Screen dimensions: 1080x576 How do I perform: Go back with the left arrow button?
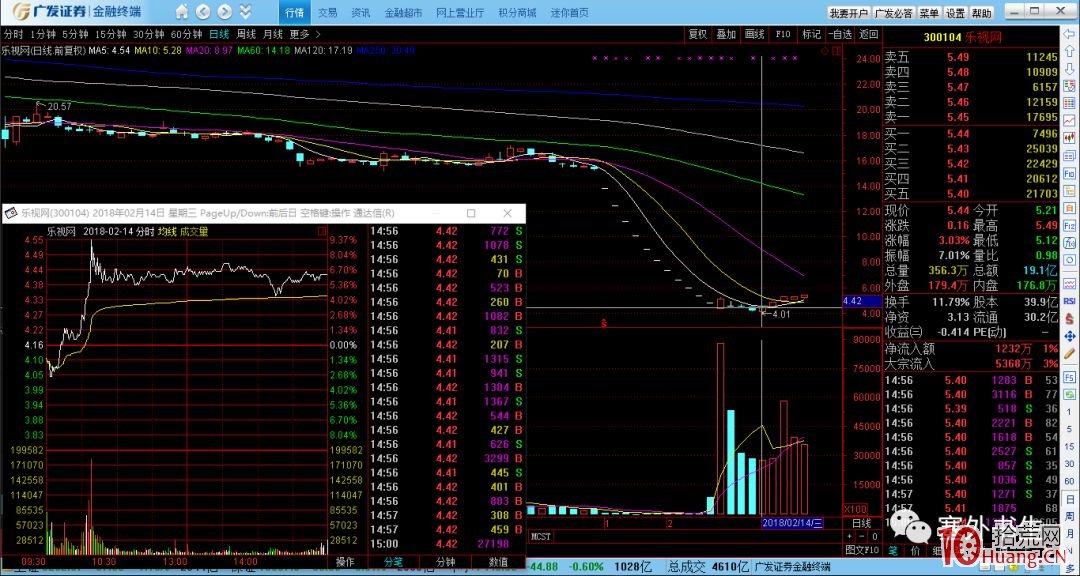[x=203, y=12]
